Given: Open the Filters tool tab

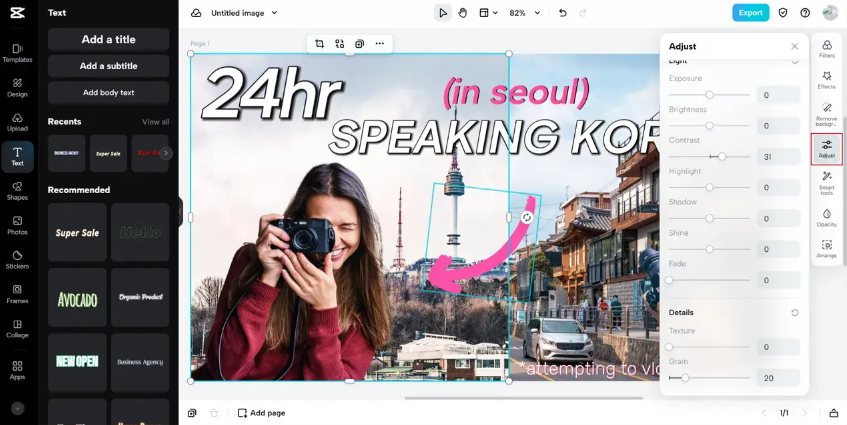Looking at the screenshot, I should pos(826,49).
